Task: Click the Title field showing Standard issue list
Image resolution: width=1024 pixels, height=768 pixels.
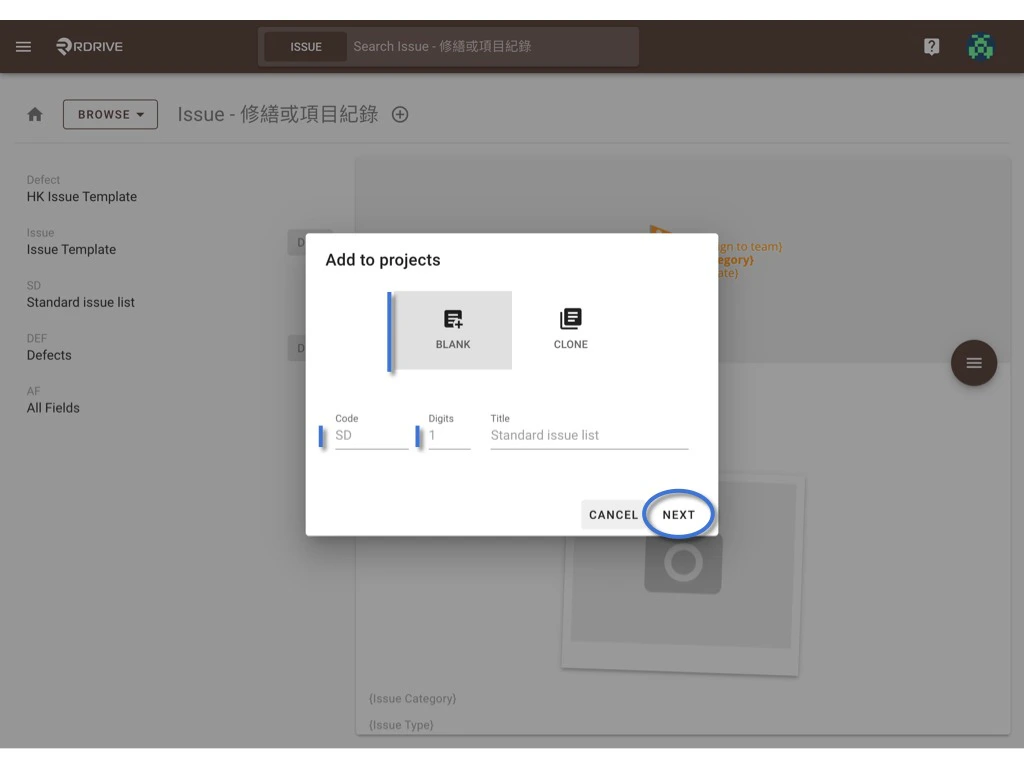Action: (x=589, y=435)
